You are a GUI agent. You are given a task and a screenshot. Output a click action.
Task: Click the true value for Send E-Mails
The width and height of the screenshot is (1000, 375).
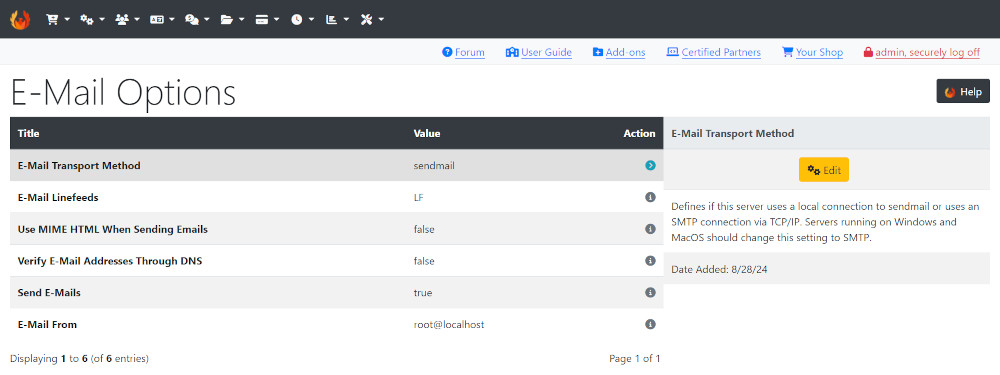point(423,293)
